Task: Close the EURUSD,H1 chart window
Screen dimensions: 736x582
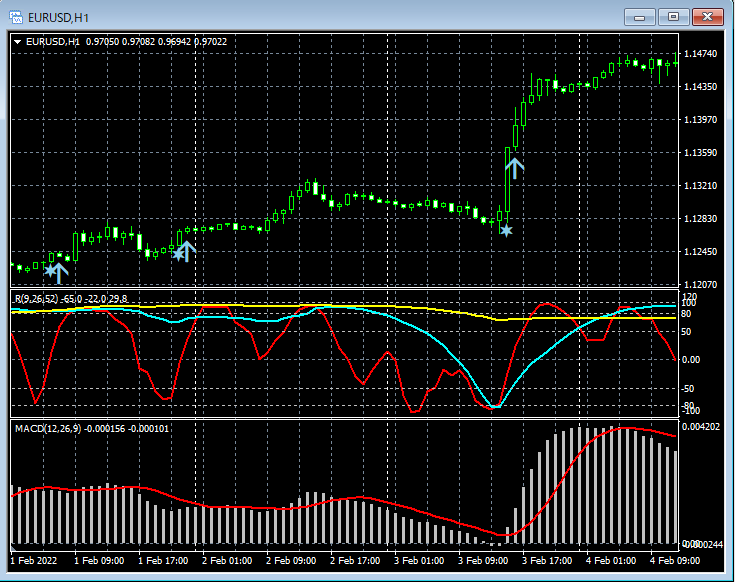Action: [708, 16]
